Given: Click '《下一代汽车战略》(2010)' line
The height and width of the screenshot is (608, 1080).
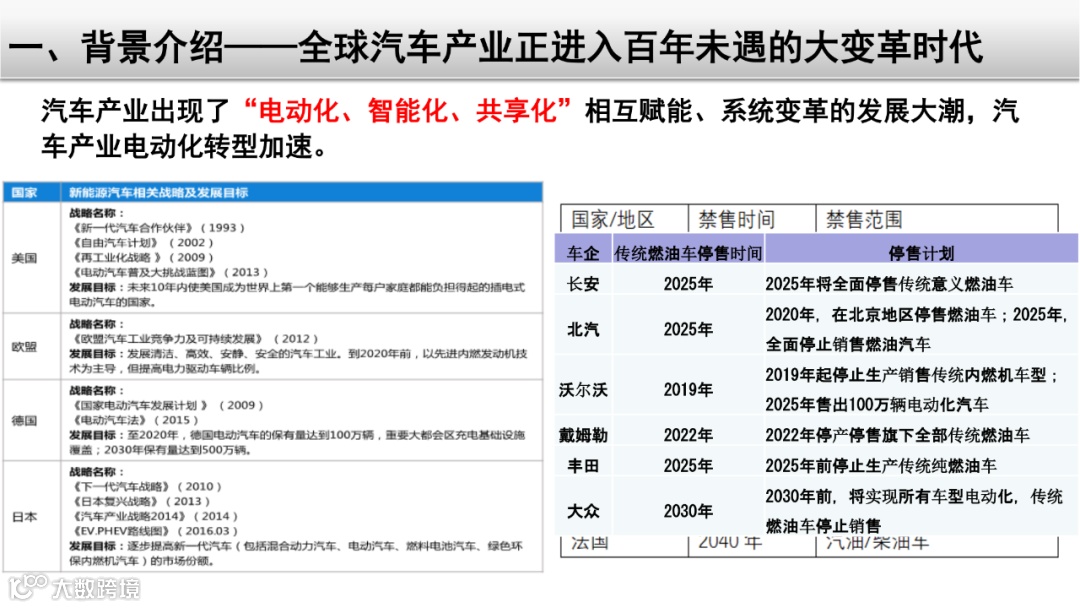Looking at the screenshot, I should coord(146,487).
